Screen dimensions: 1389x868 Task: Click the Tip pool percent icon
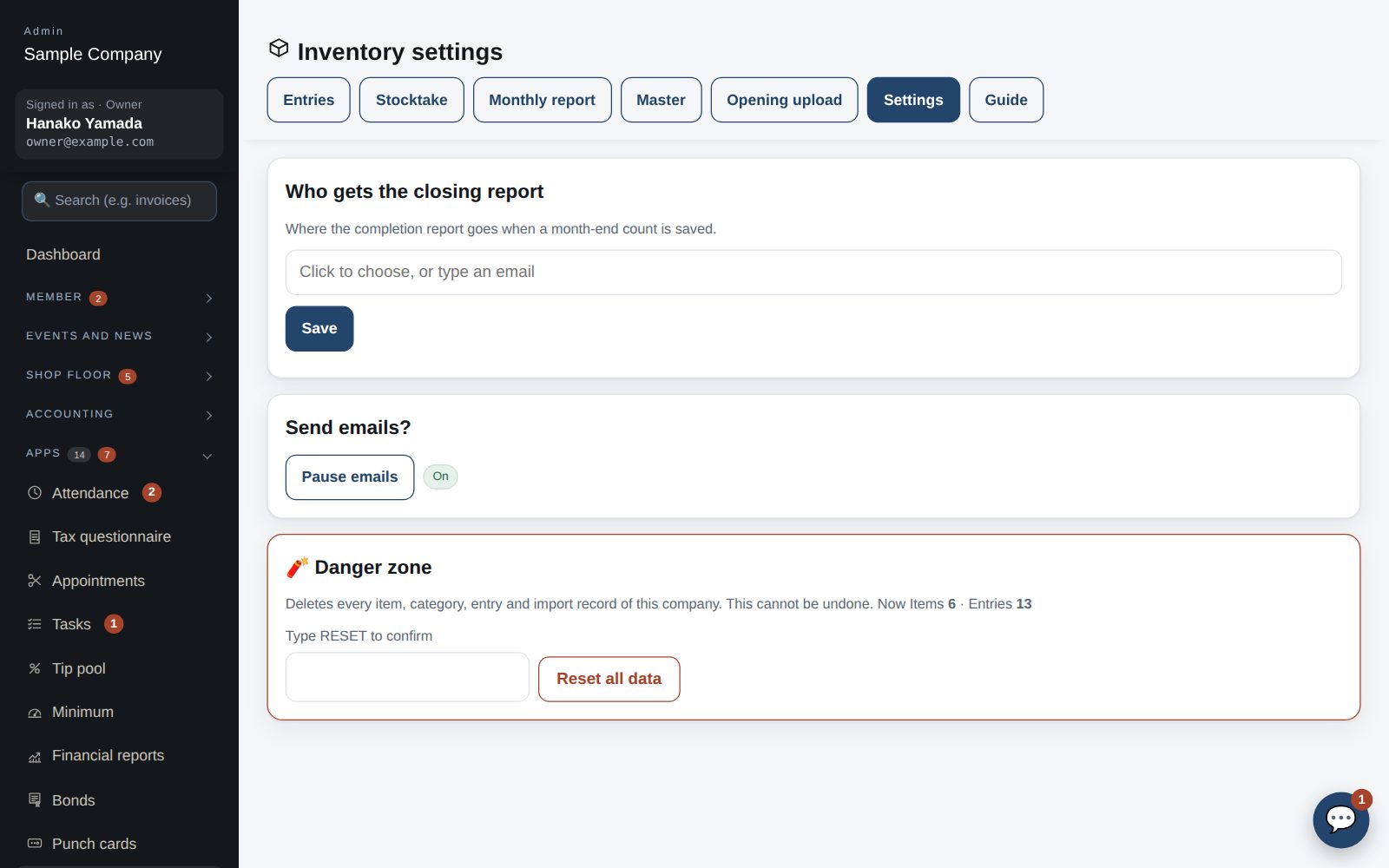pyautogui.click(x=35, y=668)
